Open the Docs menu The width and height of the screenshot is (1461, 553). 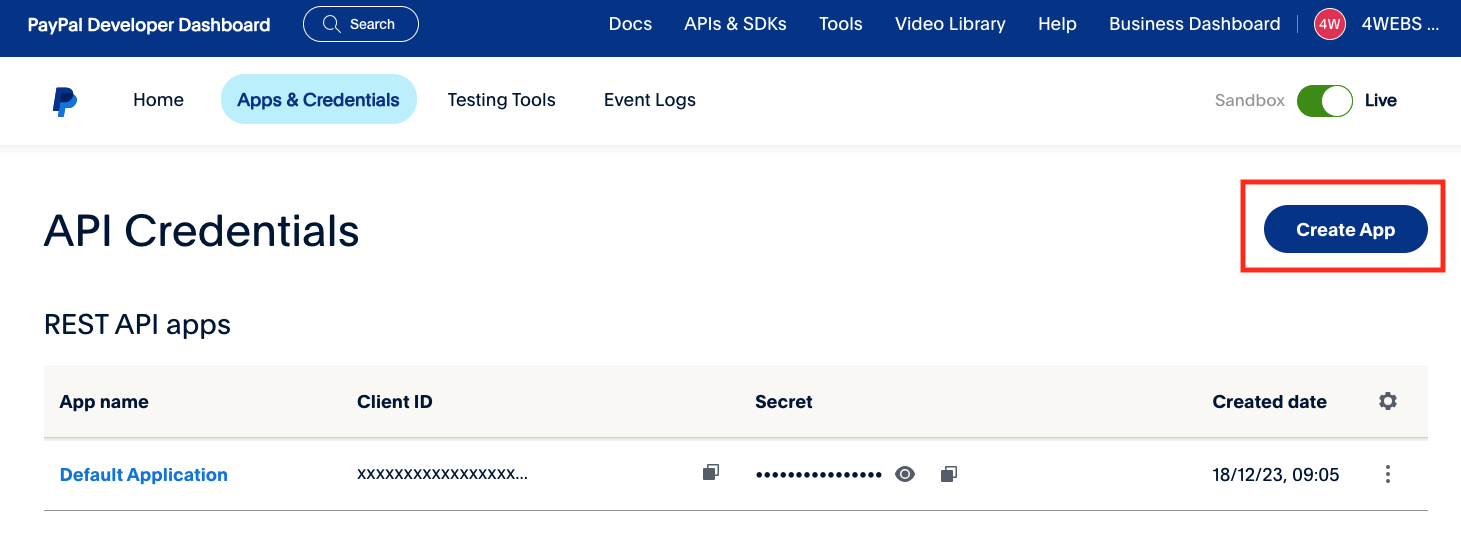[x=630, y=24]
